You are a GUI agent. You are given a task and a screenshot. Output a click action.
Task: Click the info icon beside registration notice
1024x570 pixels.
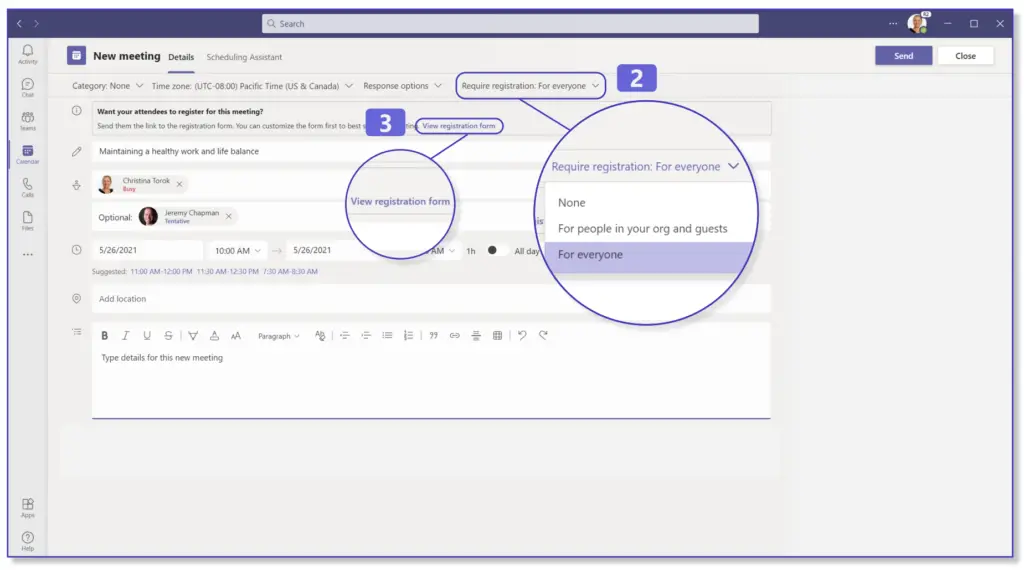point(76,111)
